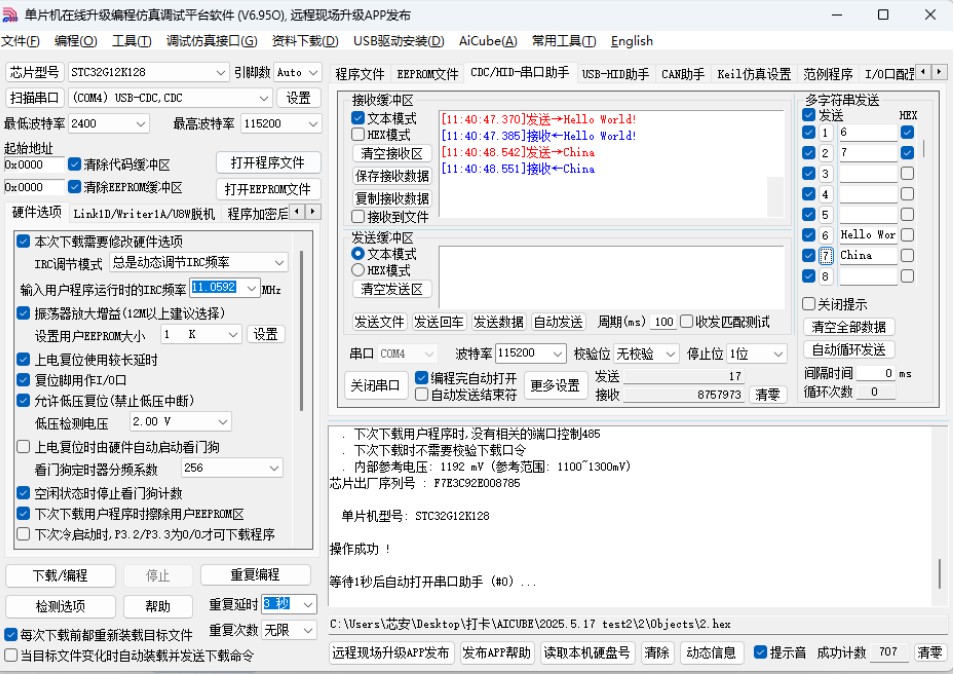The width and height of the screenshot is (954, 674).
Task: Open the 文件(F) menu
Action: tap(20, 41)
